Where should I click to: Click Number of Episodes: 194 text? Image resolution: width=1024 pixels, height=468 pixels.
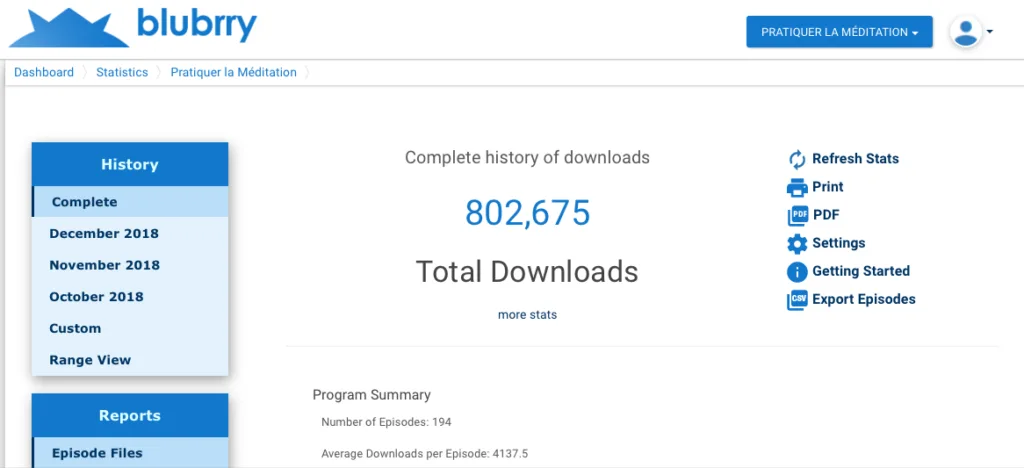pos(386,422)
